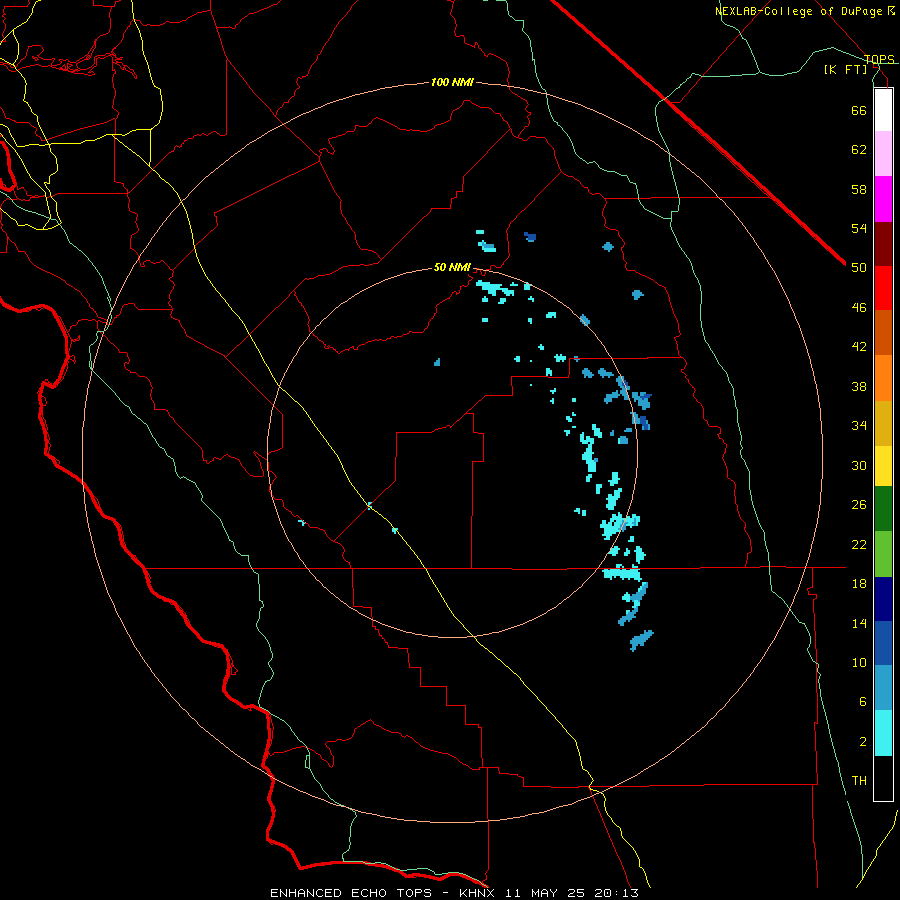Click the "26" legend value
Viewport: 900px width, 900px height.
(x=859, y=505)
